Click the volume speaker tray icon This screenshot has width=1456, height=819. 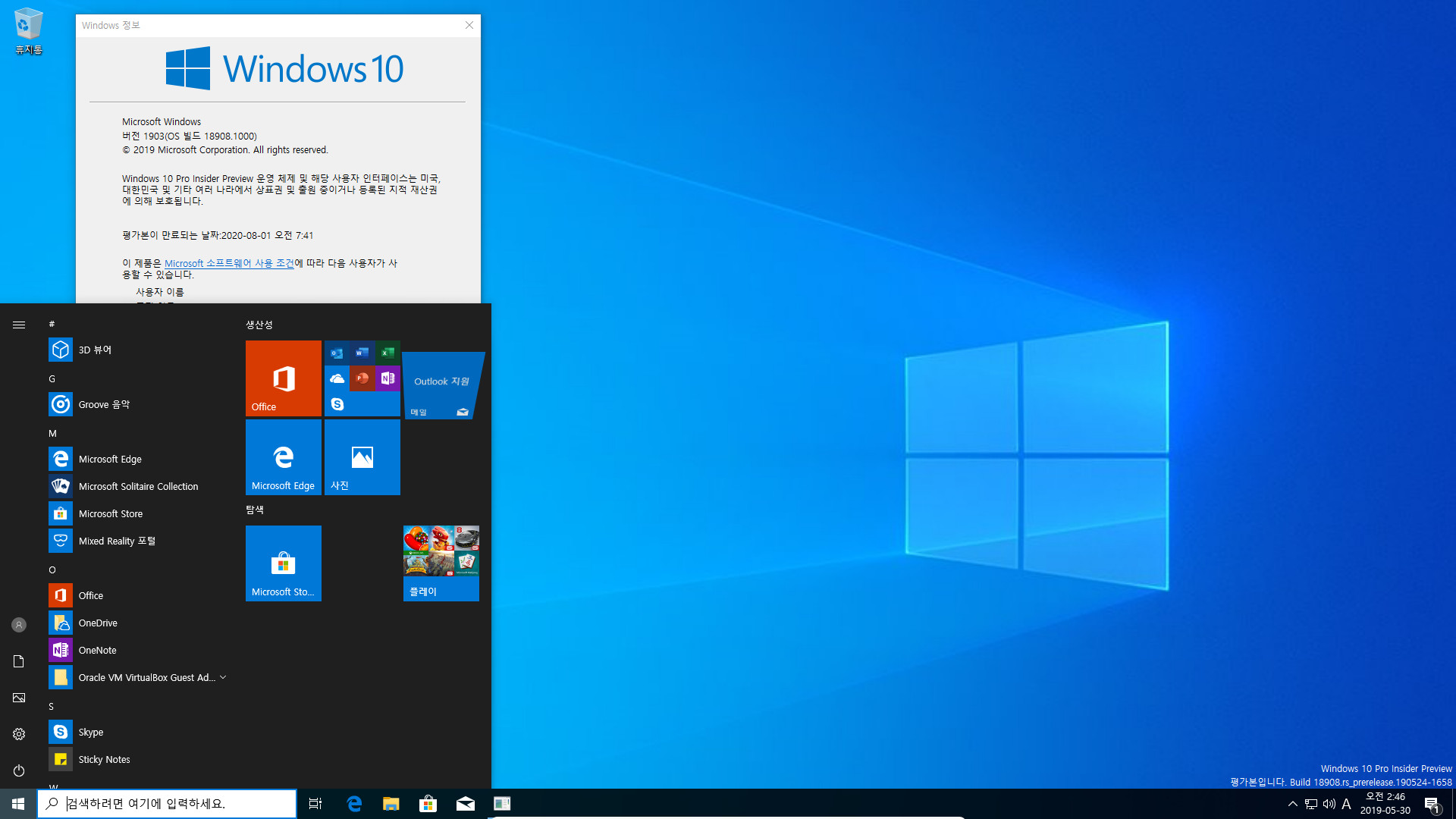1329,804
